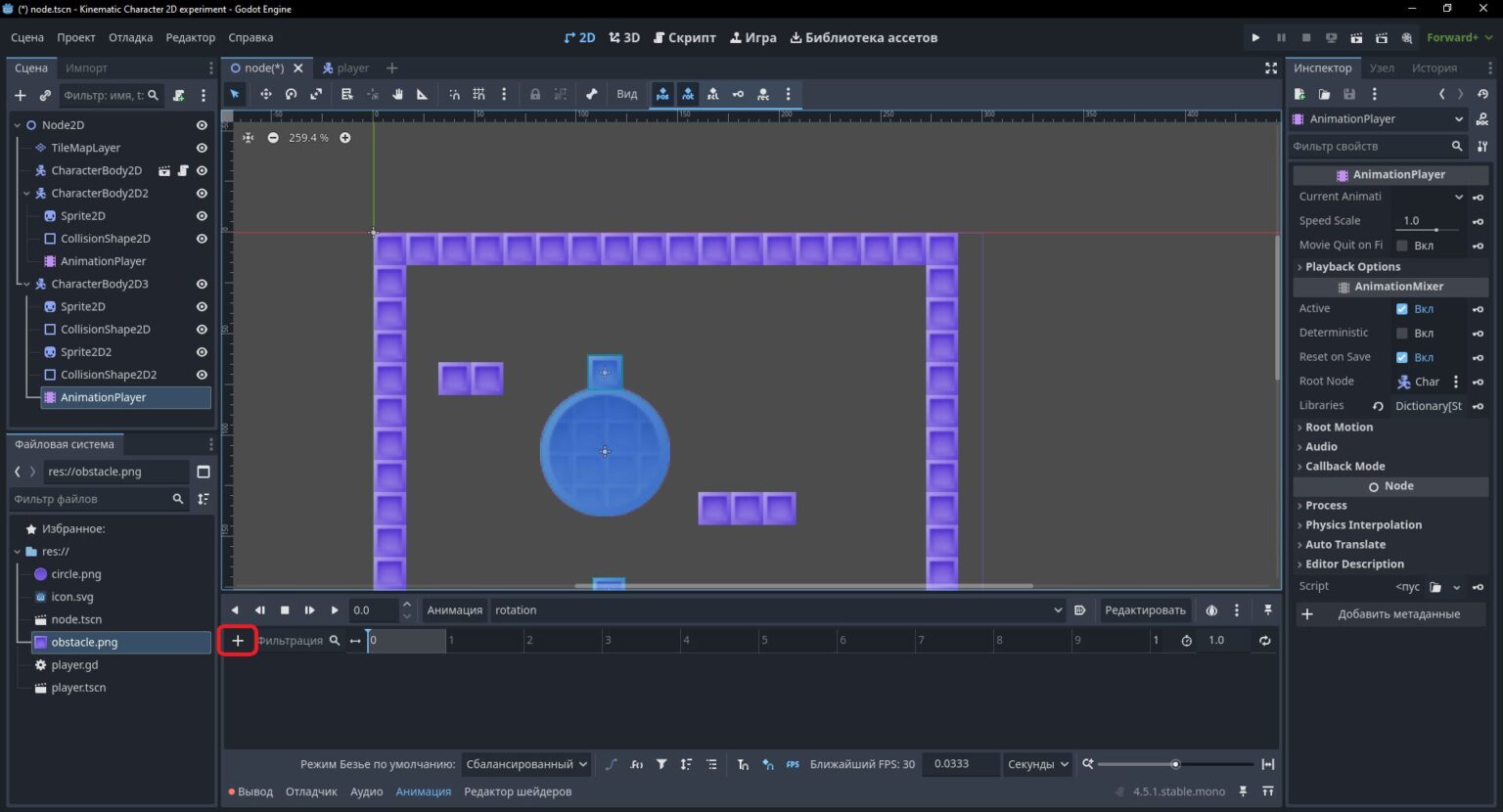Image resolution: width=1503 pixels, height=812 pixels.
Task: Click the viewport horizontal scrollbar
Action: [803, 586]
